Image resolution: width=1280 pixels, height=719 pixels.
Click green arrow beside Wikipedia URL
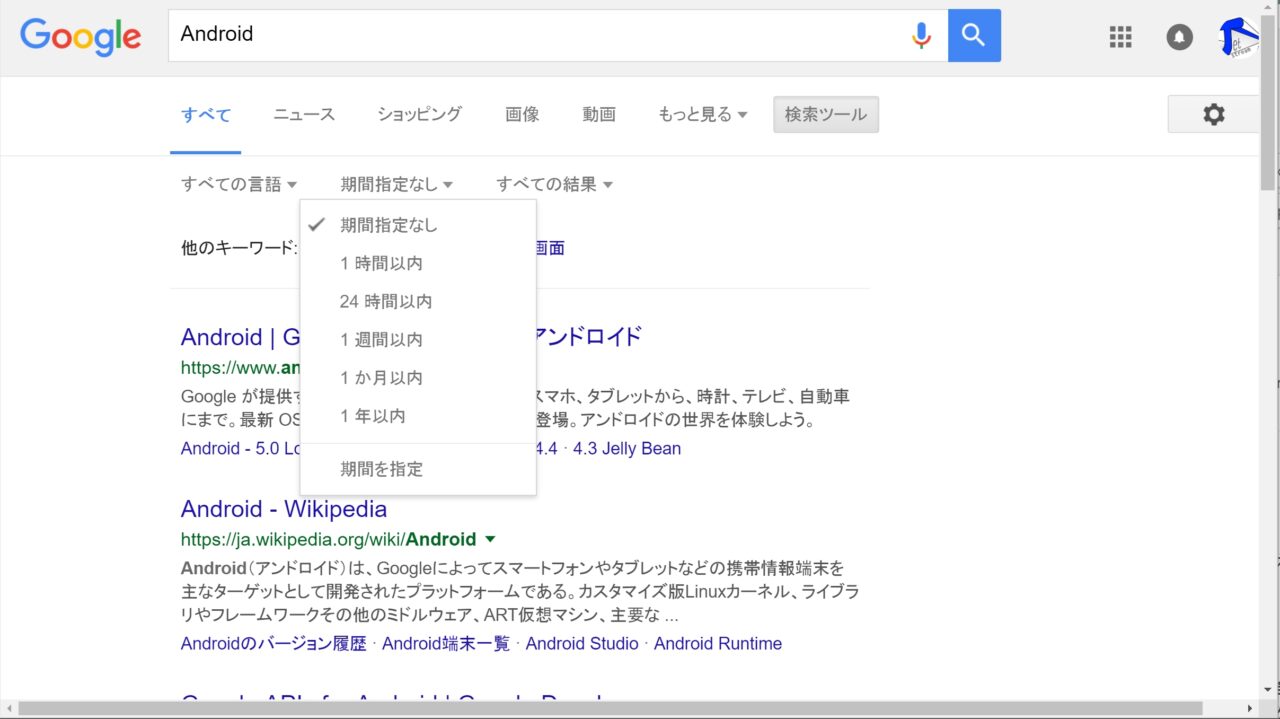tap(490, 539)
